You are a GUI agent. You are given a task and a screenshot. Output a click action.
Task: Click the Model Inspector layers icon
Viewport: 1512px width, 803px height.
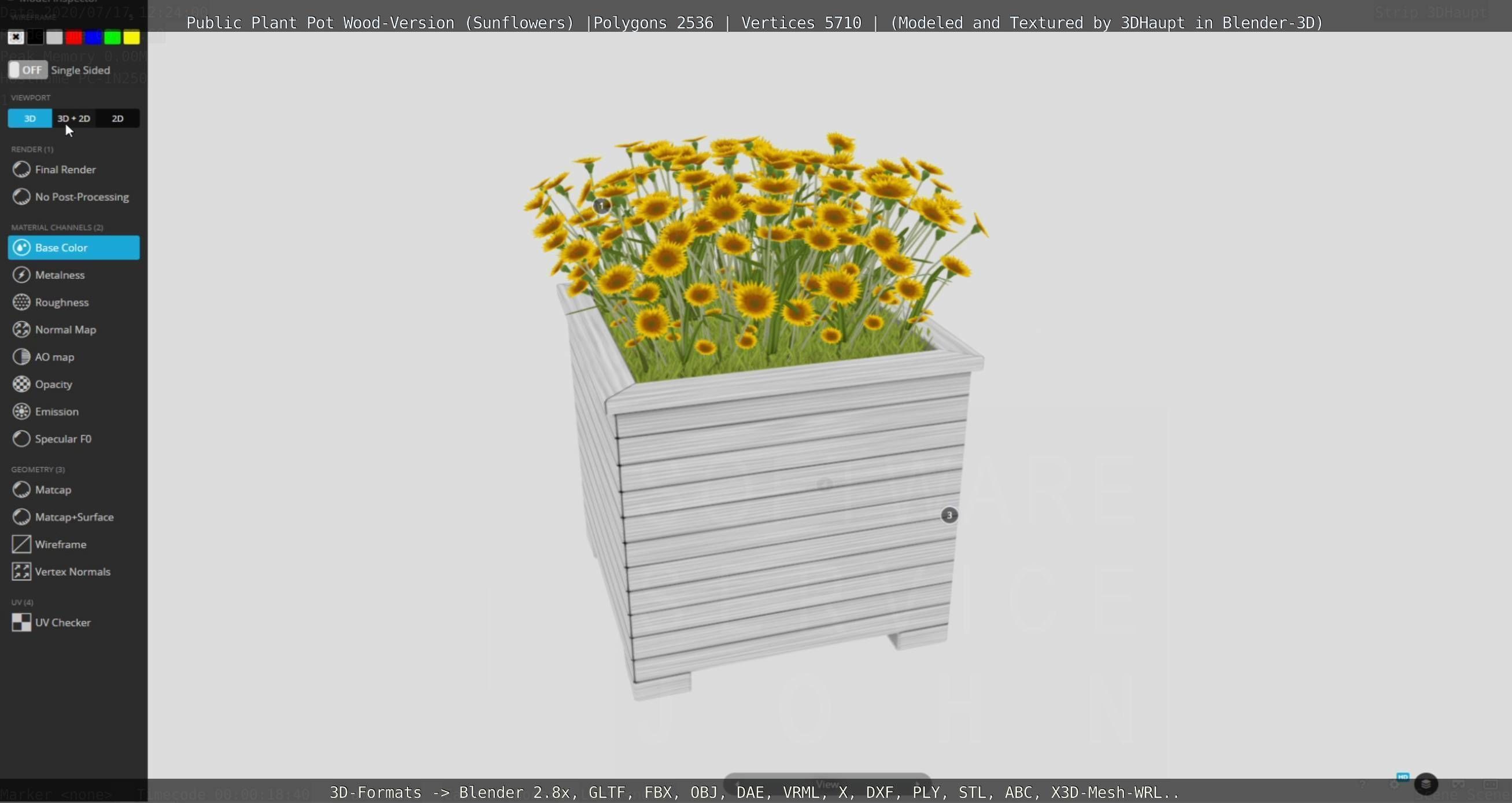[x=1426, y=783]
